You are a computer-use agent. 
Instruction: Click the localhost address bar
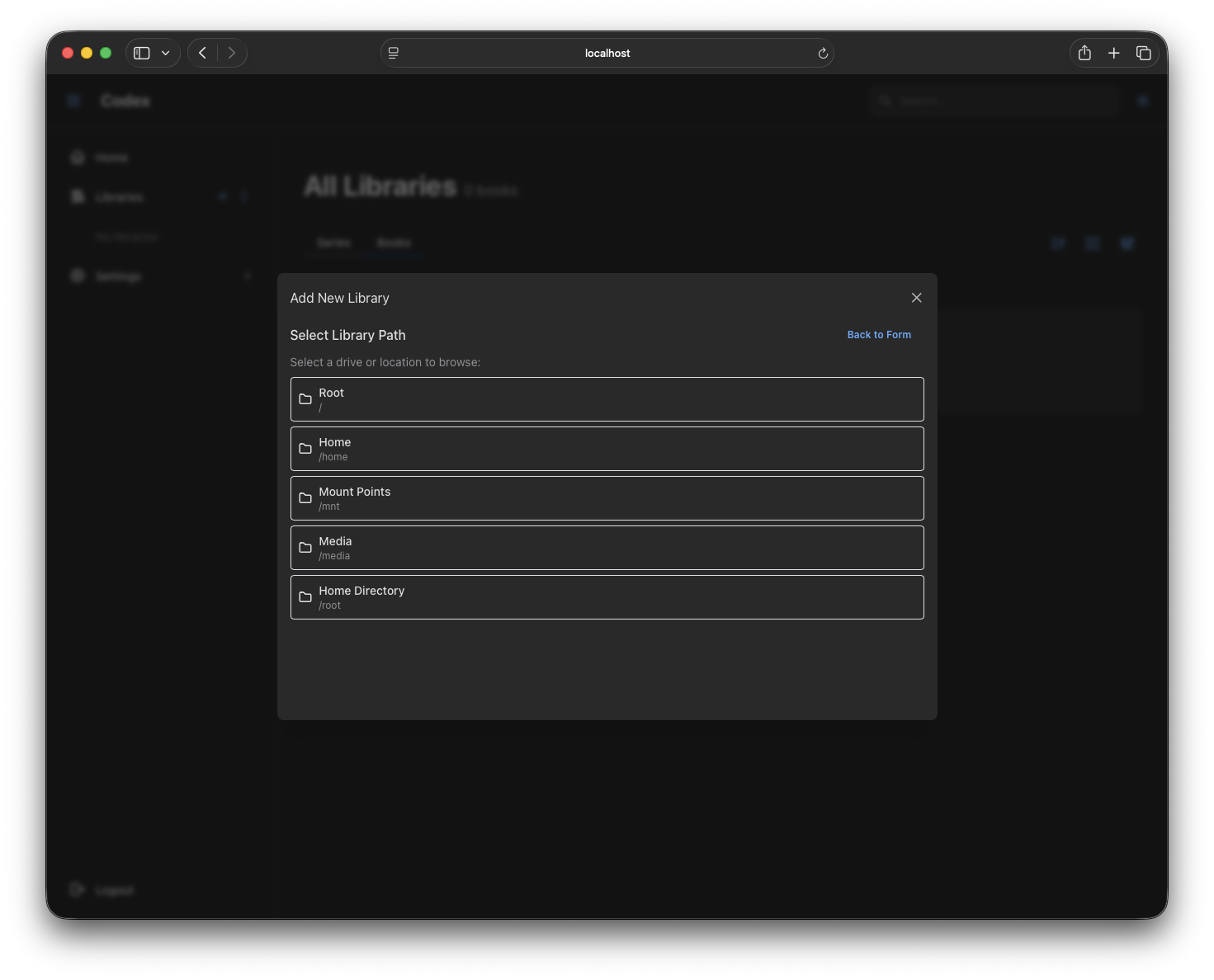607,52
